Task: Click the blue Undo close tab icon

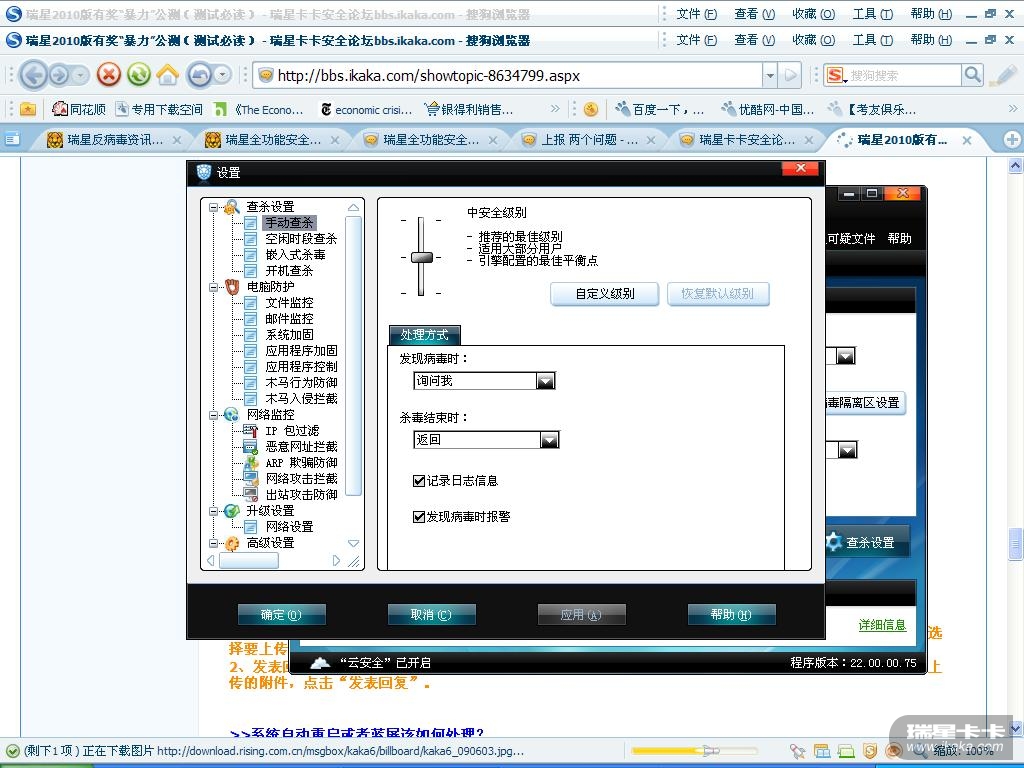Action: point(200,75)
